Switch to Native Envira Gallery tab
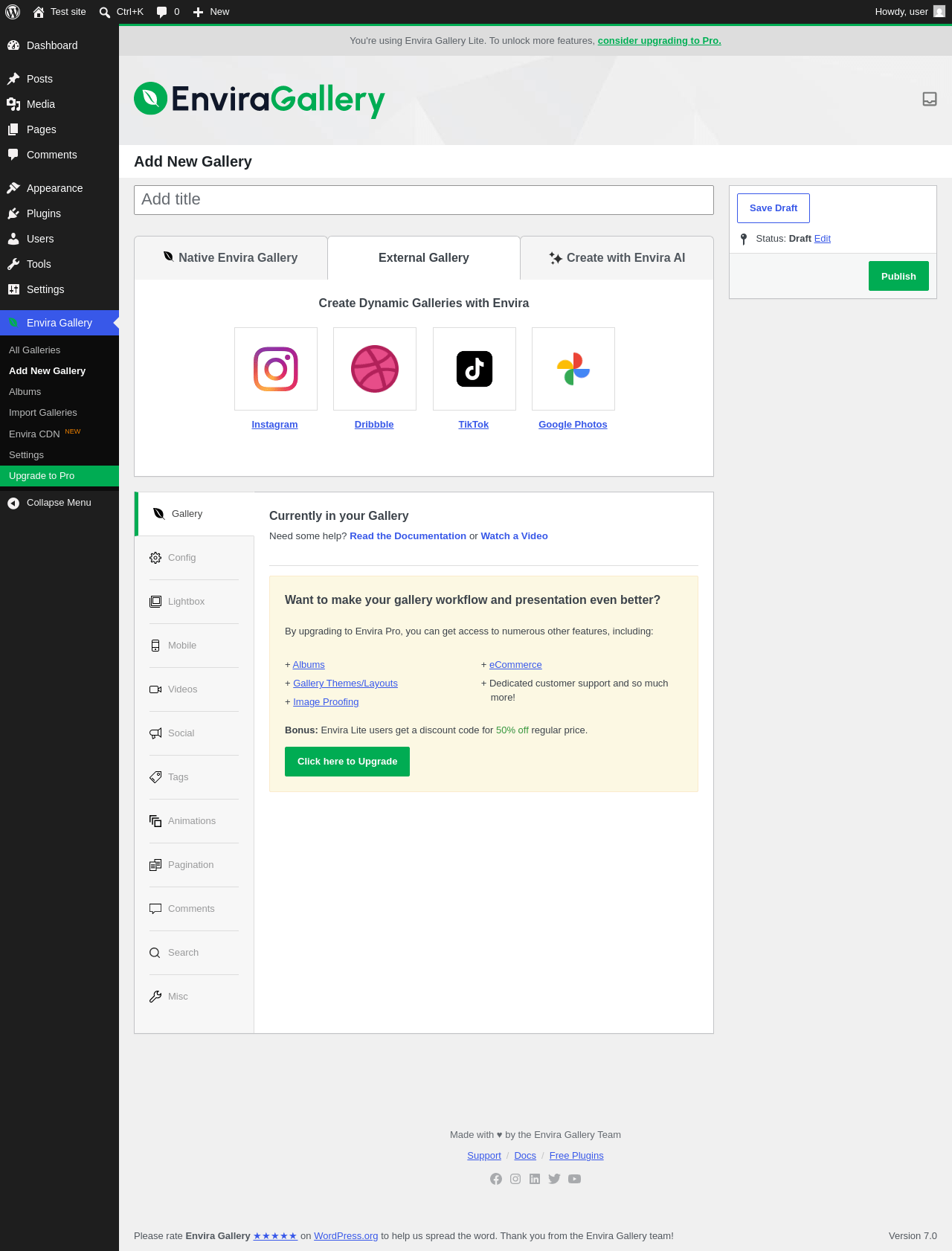Viewport: 952px width, 1251px height. 231,258
